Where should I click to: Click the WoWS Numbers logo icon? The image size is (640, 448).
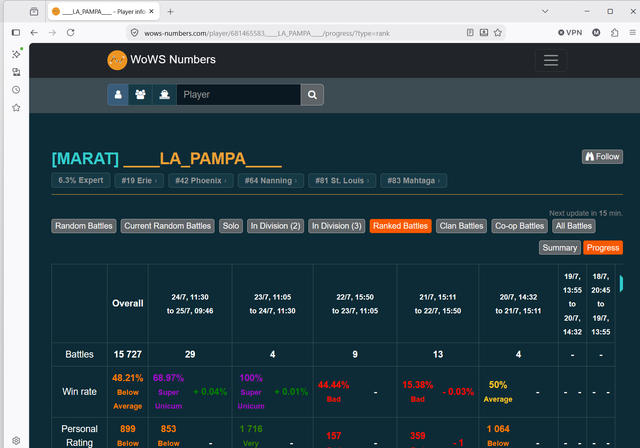[117, 60]
